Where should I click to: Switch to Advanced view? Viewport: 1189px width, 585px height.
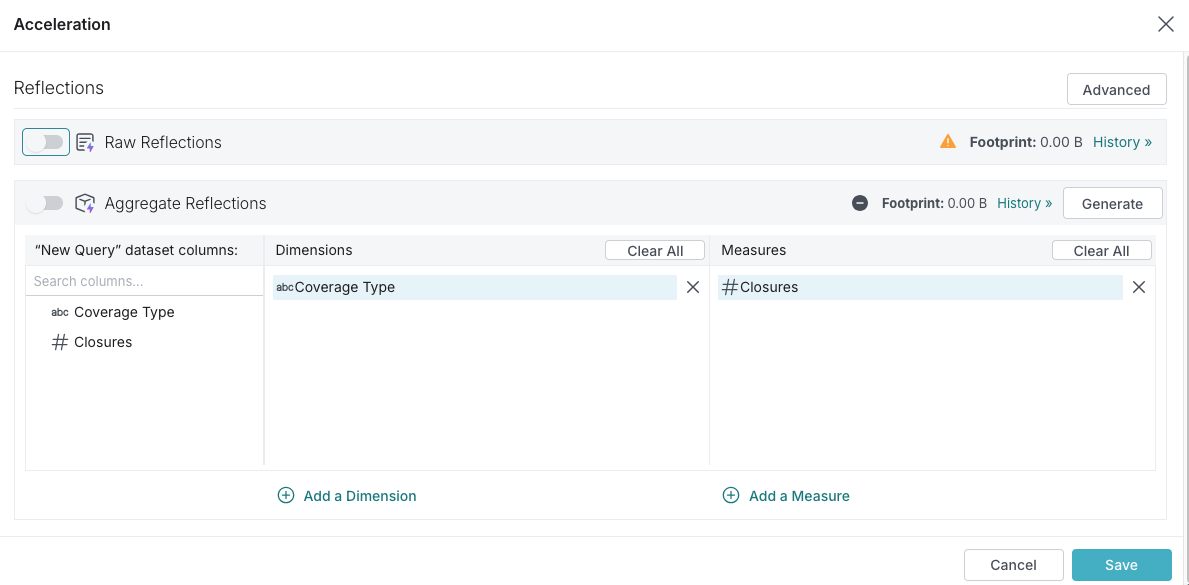pyautogui.click(x=1116, y=89)
